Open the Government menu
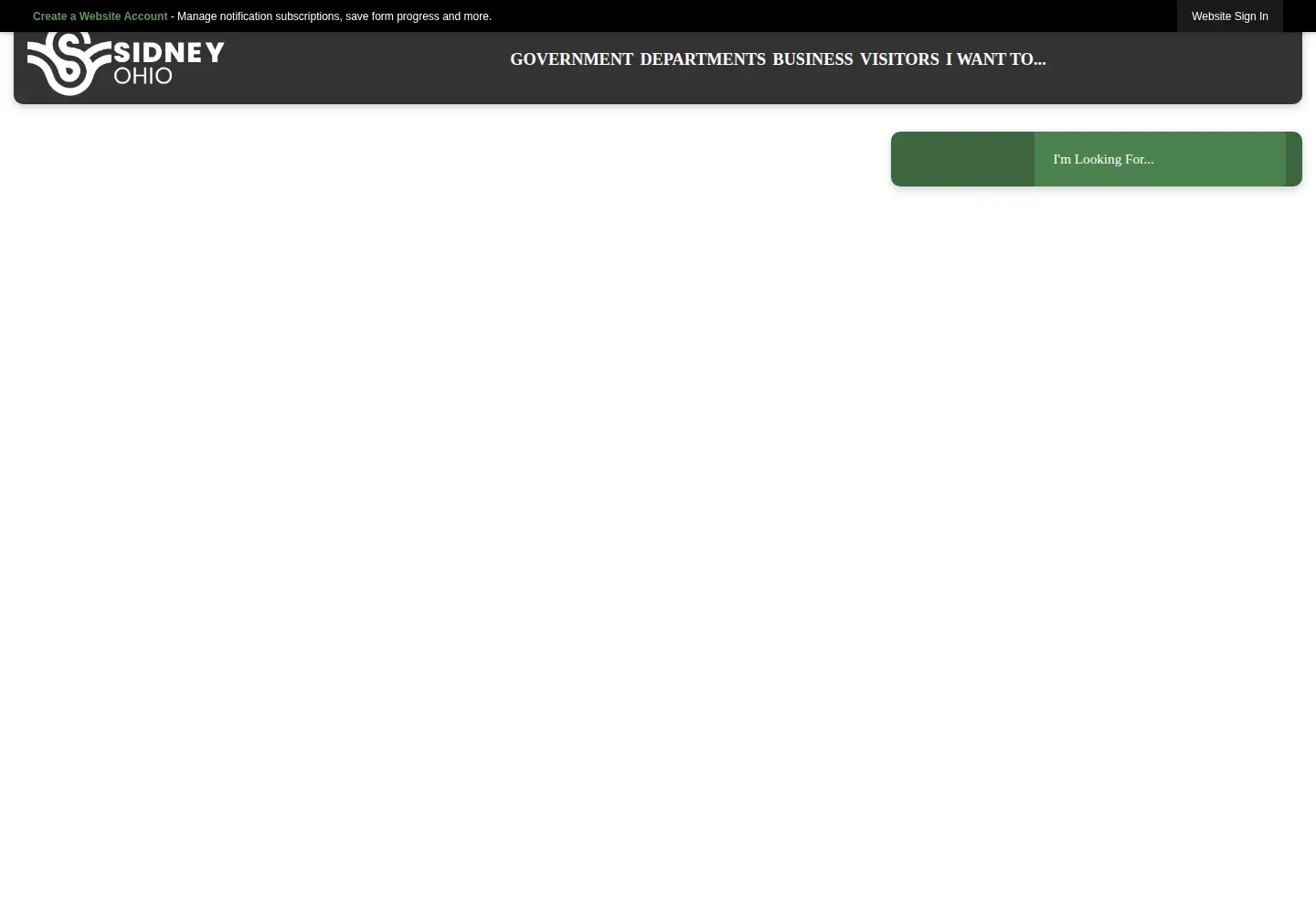Image resolution: width=1316 pixels, height=914 pixels. [571, 59]
